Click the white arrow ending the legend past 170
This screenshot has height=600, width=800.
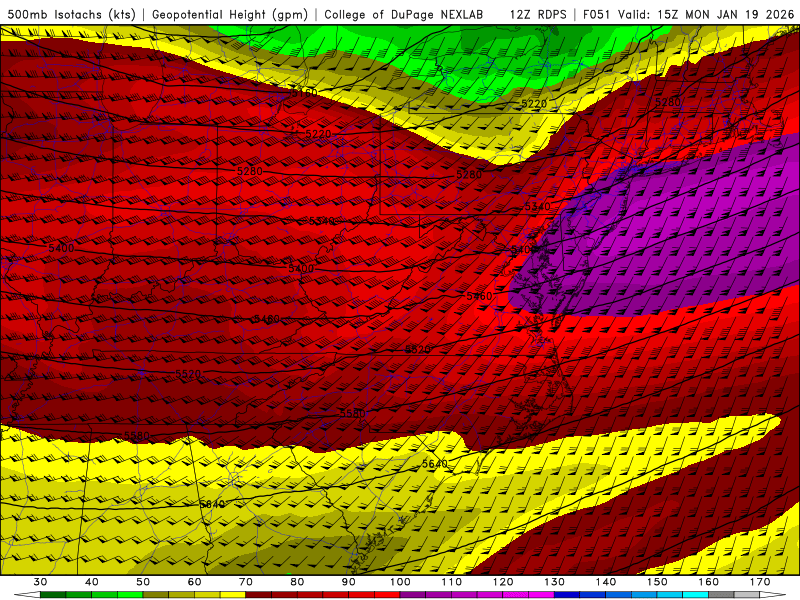[772, 594]
